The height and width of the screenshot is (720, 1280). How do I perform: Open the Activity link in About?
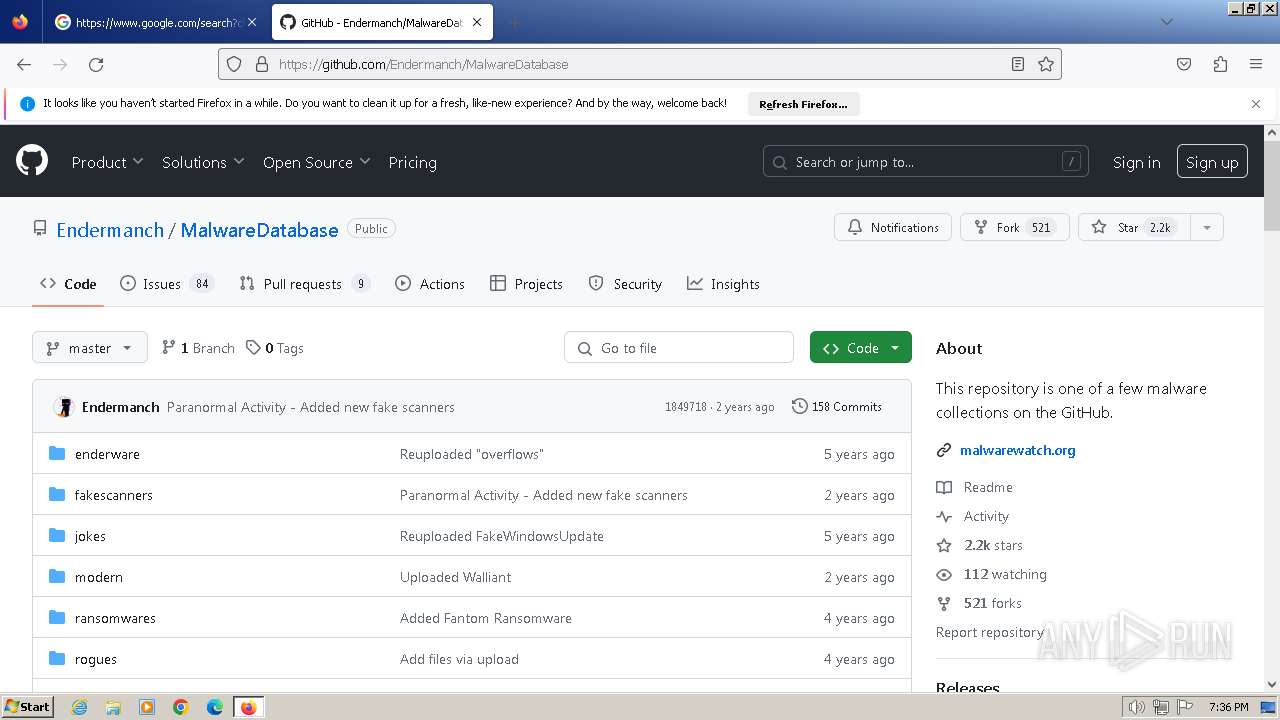986,516
